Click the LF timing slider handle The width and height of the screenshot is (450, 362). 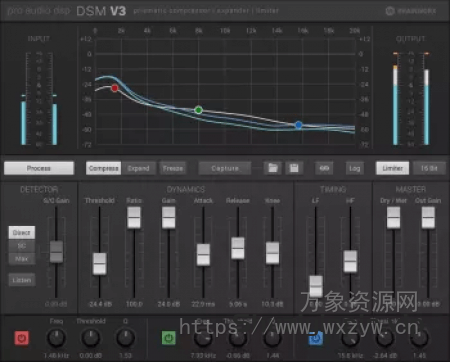pyautogui.click(x=316, y=286)
